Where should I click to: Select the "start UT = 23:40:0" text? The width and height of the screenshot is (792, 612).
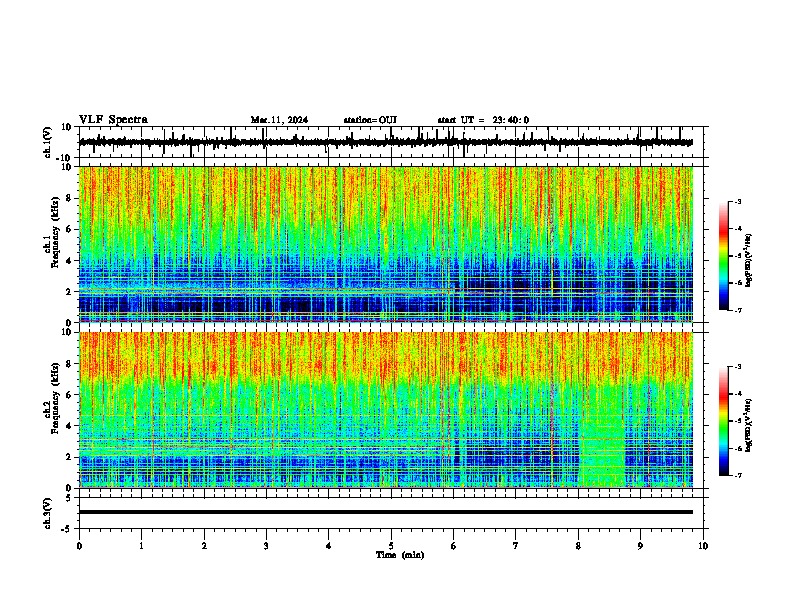pyautogui.click(x=483, y=120)
